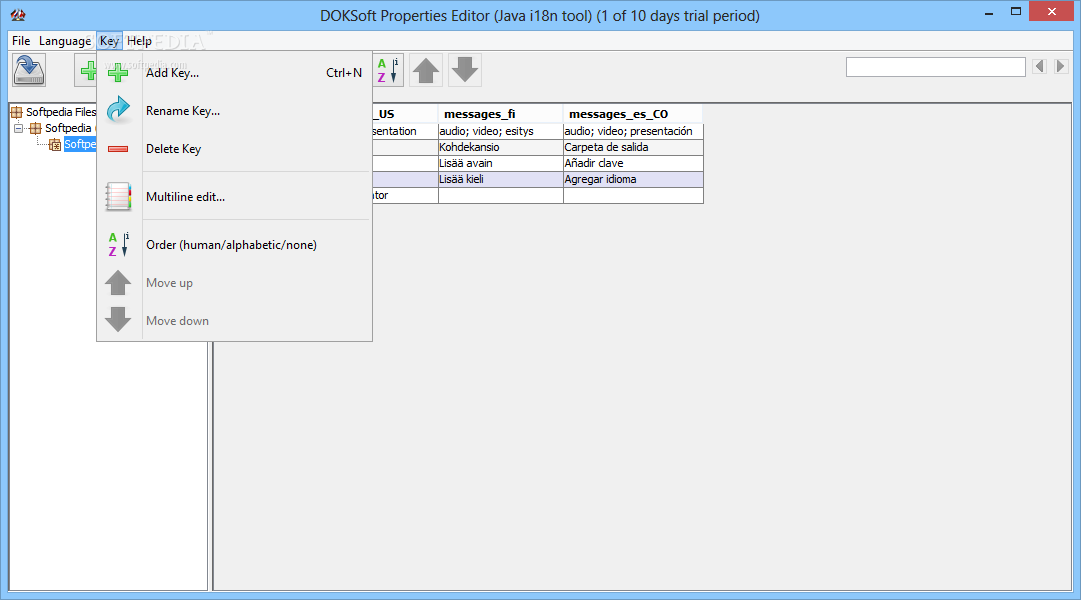Click the A-Z icon beside Order menu entry
Image resolution: width=1081 pixels, height=600 pixels.
coord(118,245)
